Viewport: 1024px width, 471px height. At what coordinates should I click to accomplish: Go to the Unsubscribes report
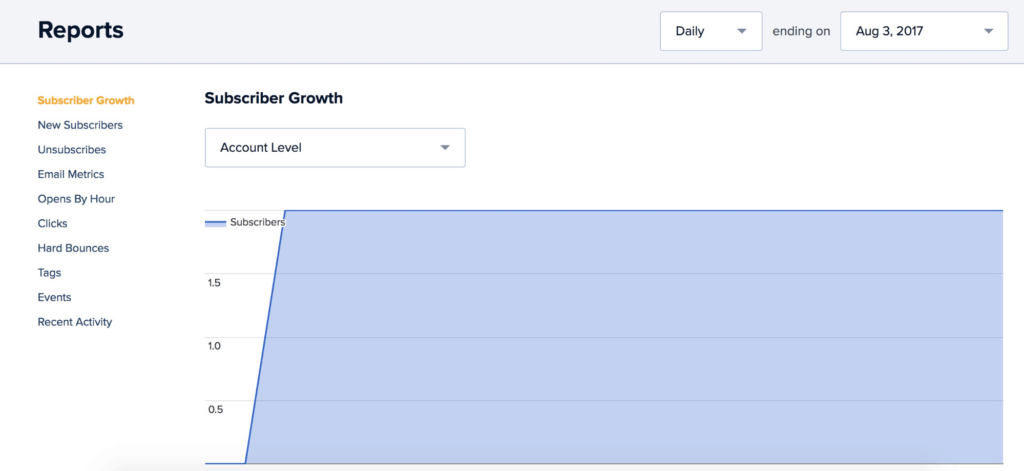click(72, 150)
